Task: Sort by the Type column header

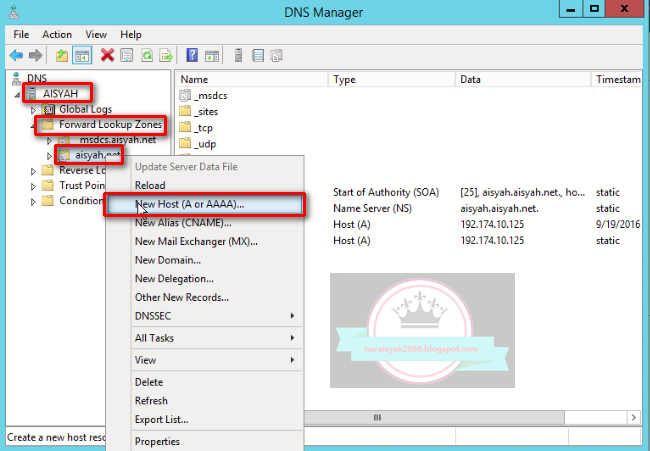Action: click(392, 79)
